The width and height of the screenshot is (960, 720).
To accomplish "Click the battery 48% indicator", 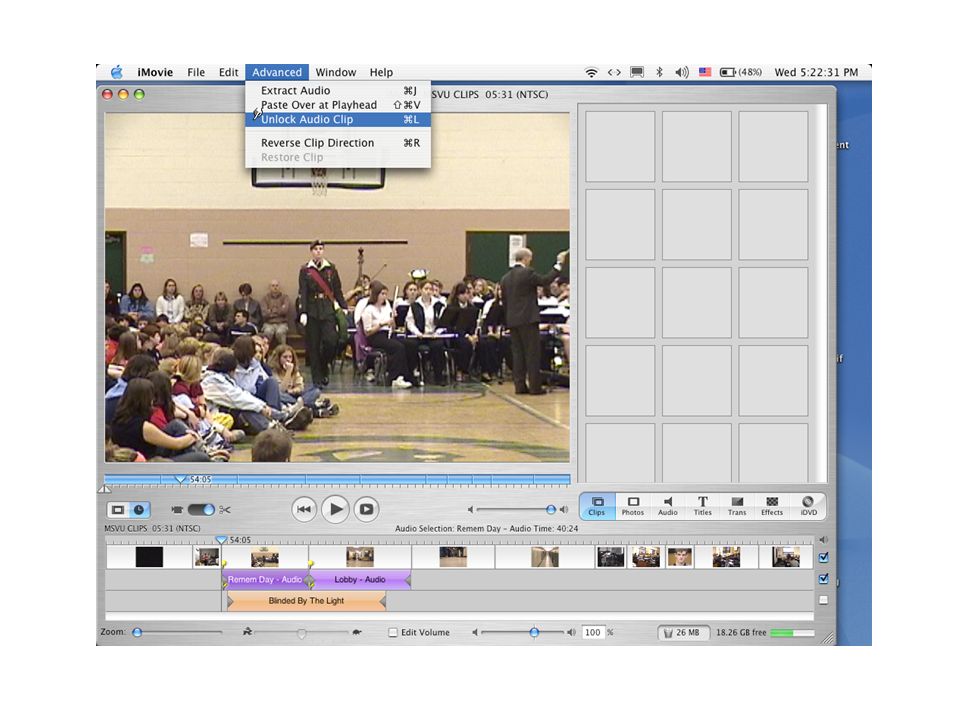I will (741, 72).
